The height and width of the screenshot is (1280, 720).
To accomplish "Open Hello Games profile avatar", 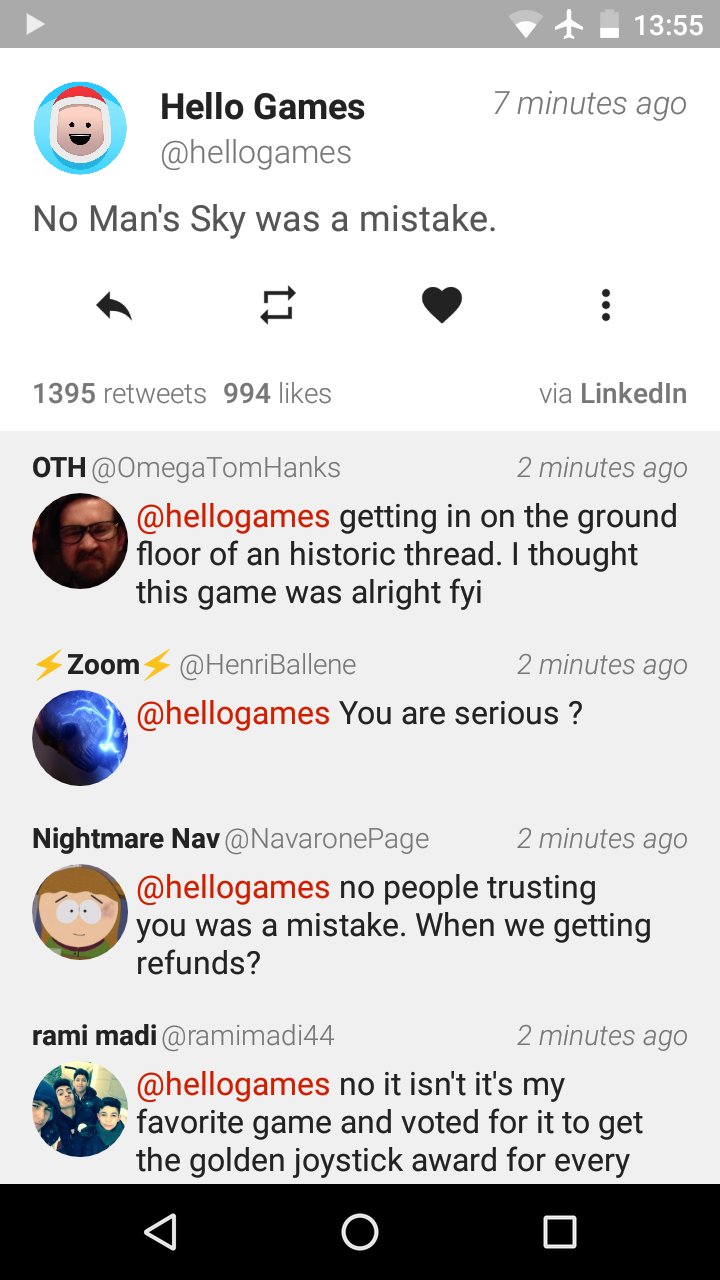I will (80, 129).
